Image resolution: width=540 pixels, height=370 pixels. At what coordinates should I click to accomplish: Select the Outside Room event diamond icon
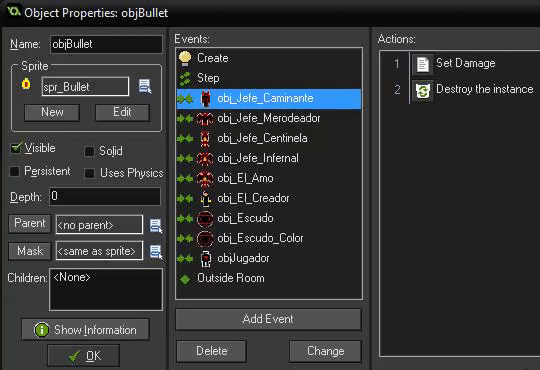point(185,279)
